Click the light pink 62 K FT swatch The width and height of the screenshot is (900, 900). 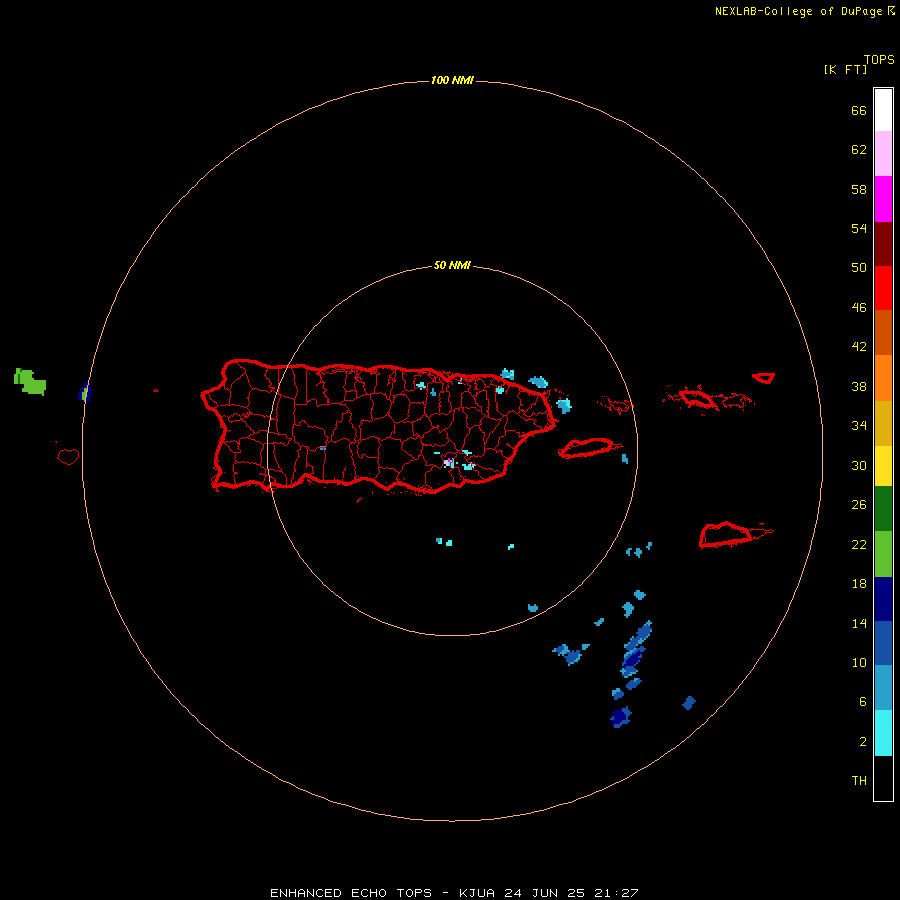883,154
